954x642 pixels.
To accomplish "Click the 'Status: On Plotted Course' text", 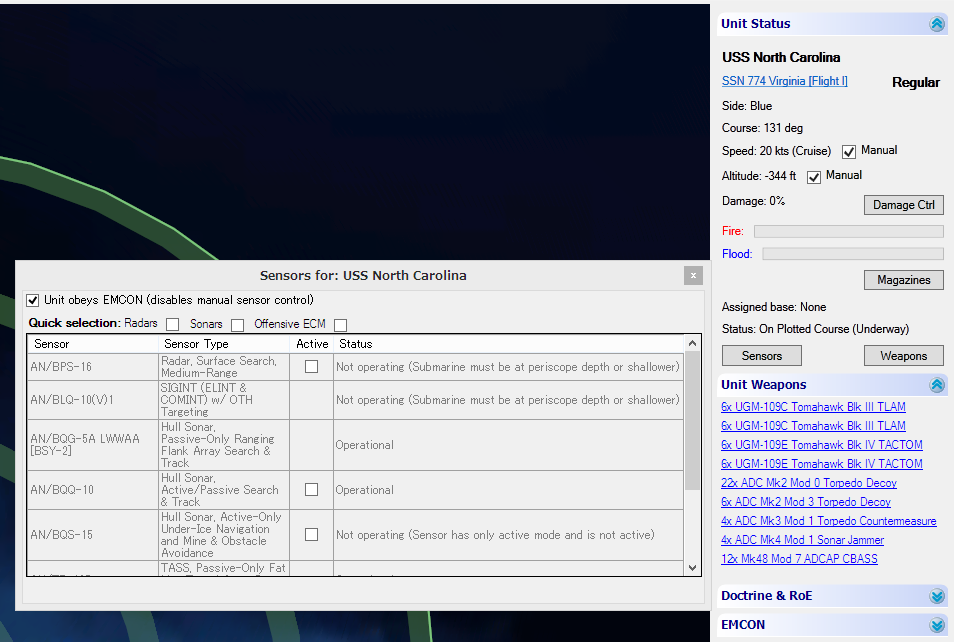I will coord(815,329).
